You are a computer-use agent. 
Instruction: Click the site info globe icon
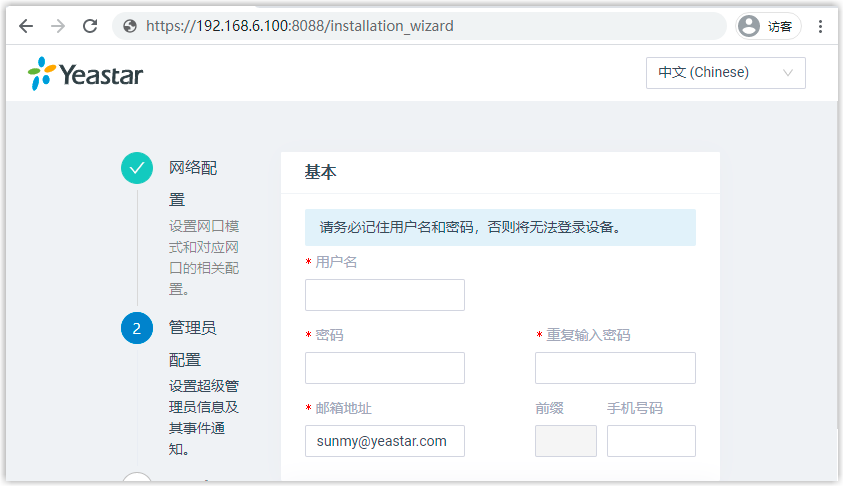pyautogui.click(x=130, y=26)
